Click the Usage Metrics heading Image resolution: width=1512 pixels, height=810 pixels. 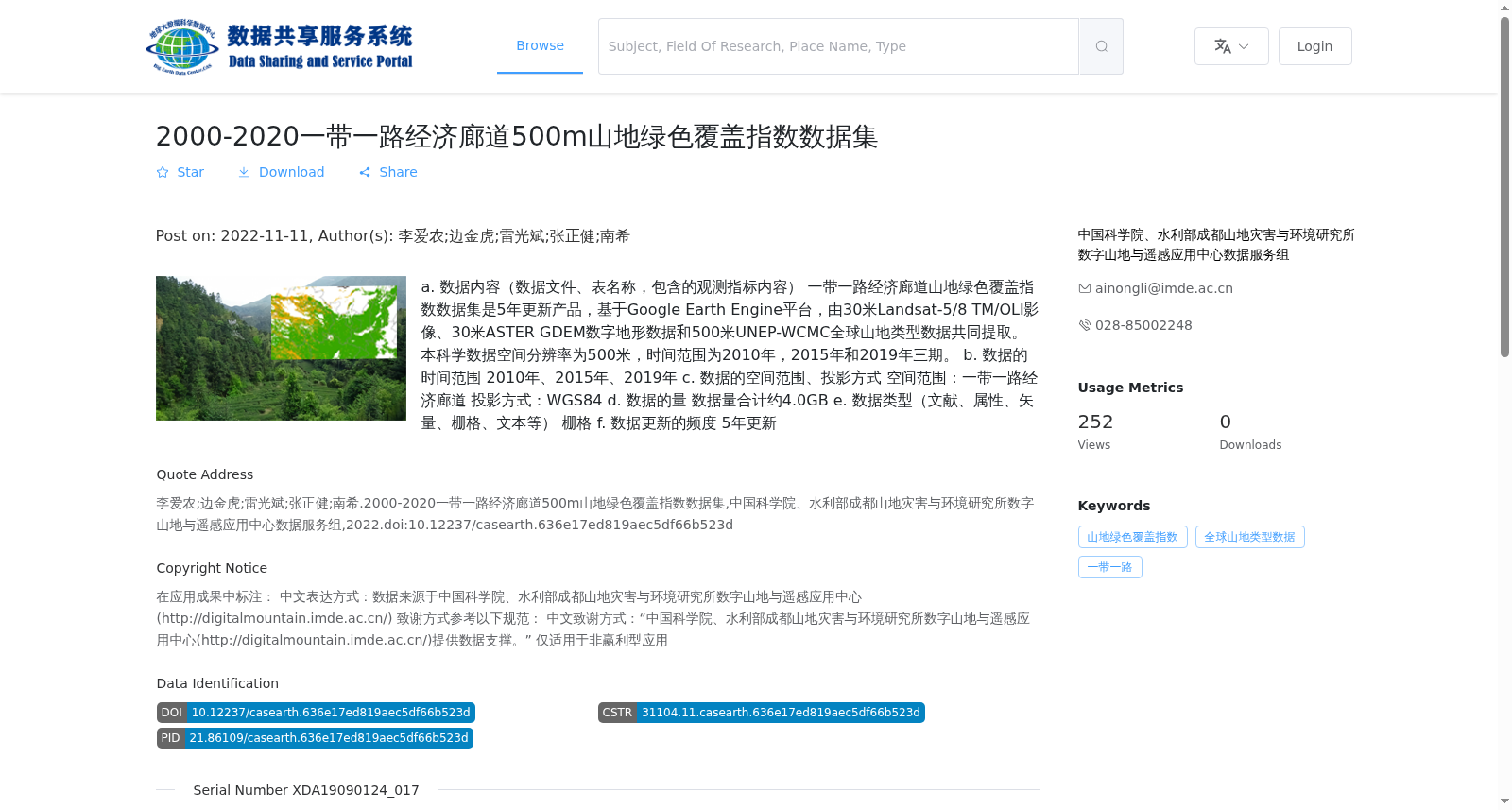1130,388
